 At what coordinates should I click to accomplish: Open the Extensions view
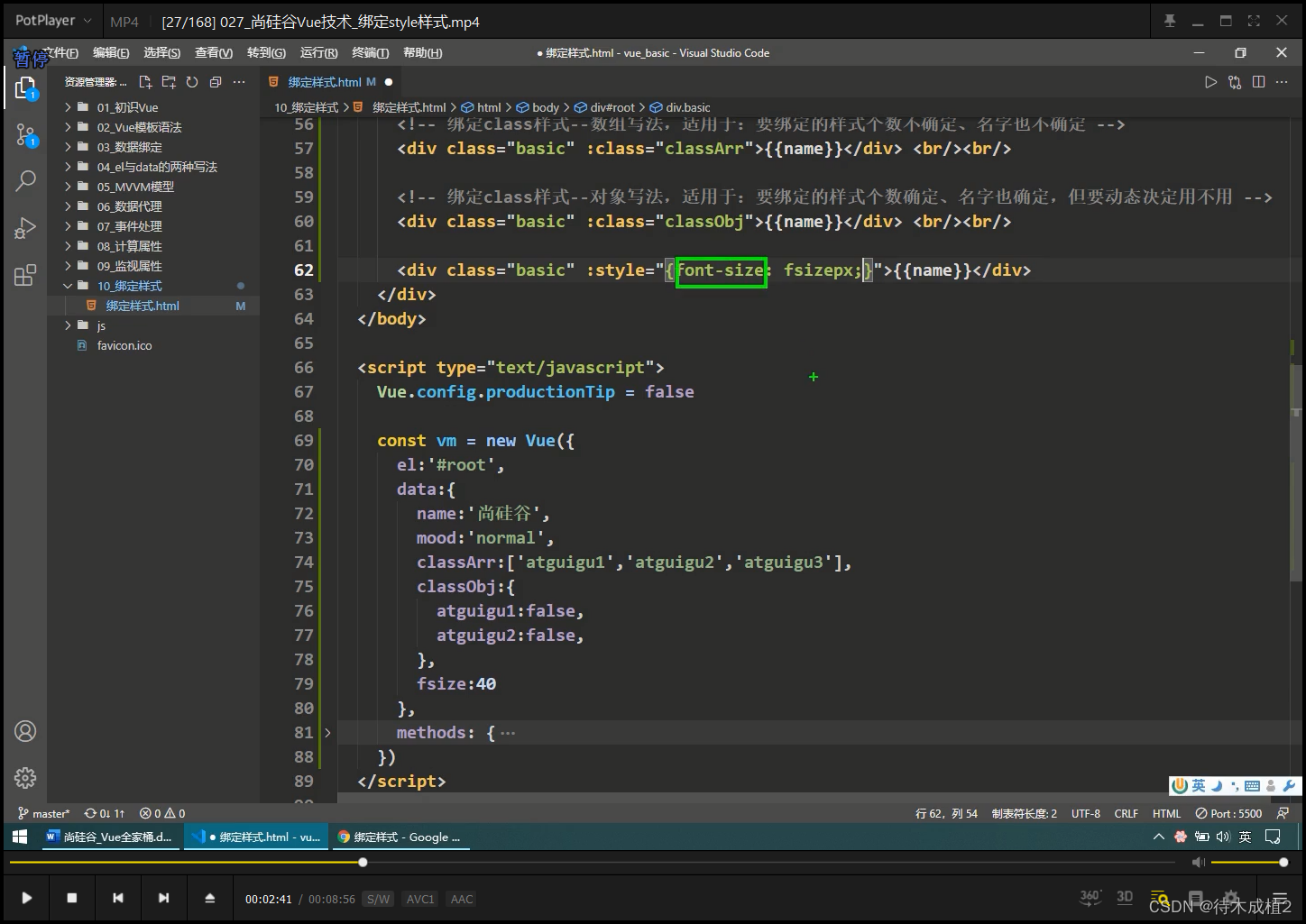(x=25, y=275)
